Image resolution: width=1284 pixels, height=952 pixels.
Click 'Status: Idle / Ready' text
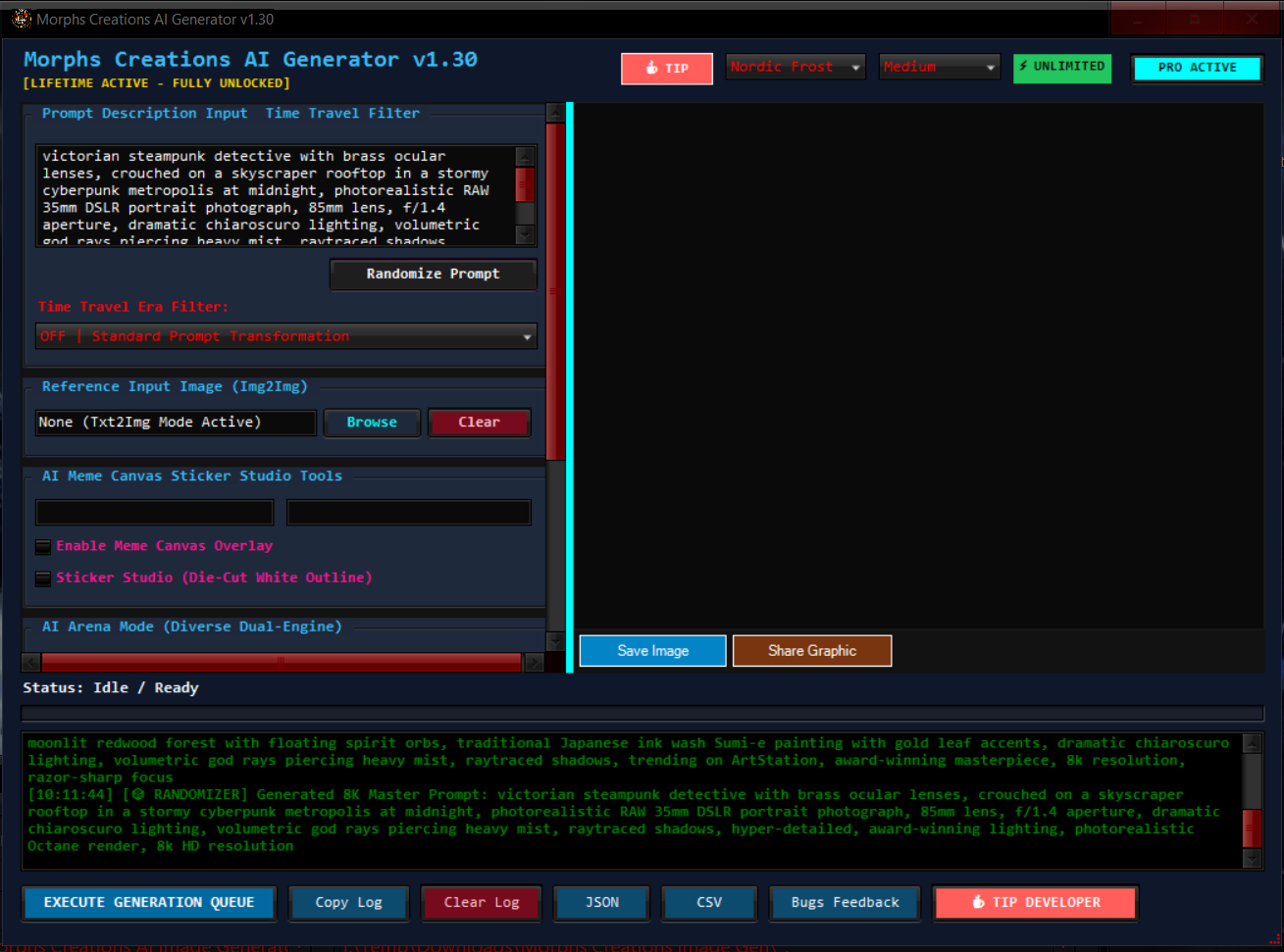pyautogui.click(x=111, y=688)
